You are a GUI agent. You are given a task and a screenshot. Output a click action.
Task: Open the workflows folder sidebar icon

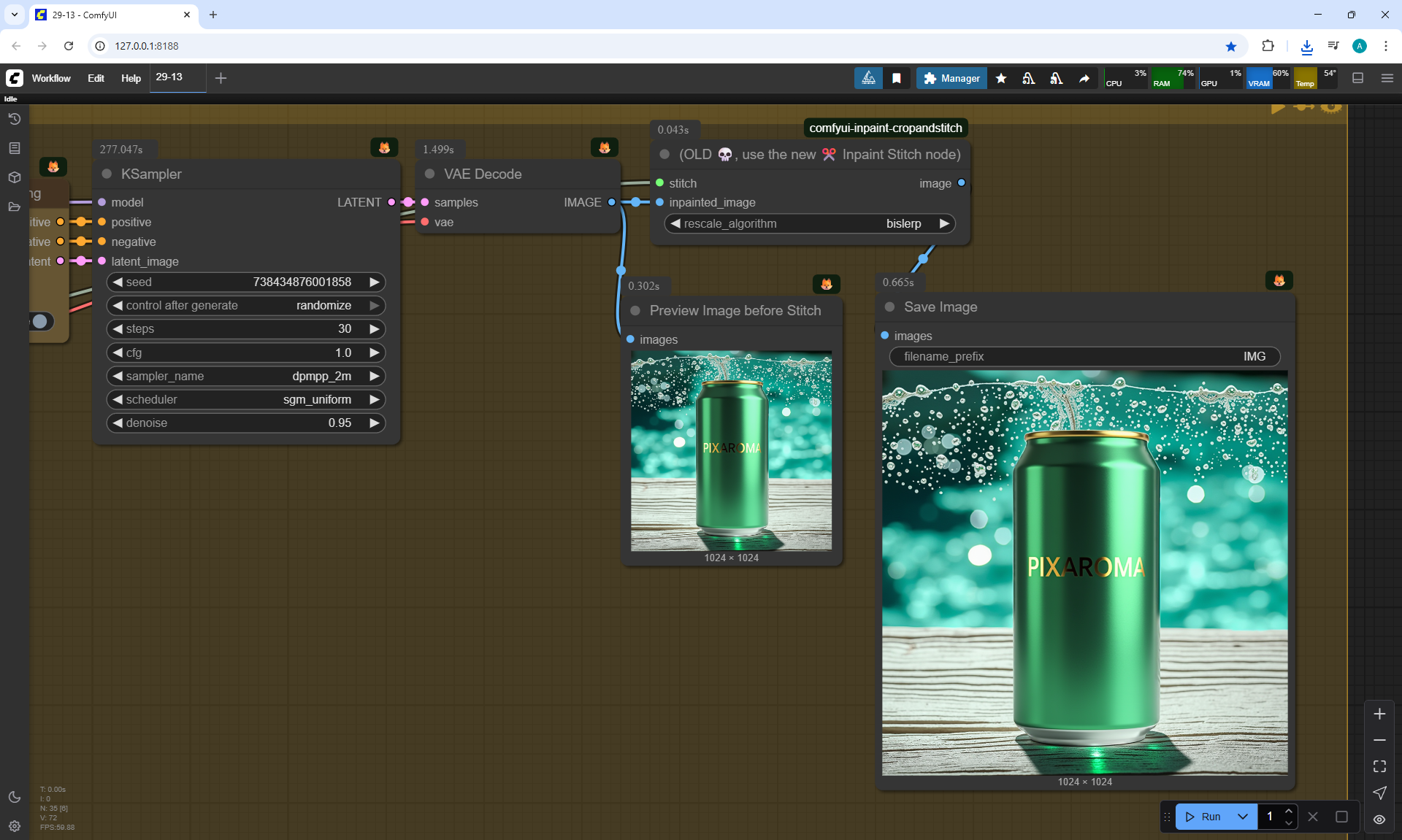click(15, 207)
